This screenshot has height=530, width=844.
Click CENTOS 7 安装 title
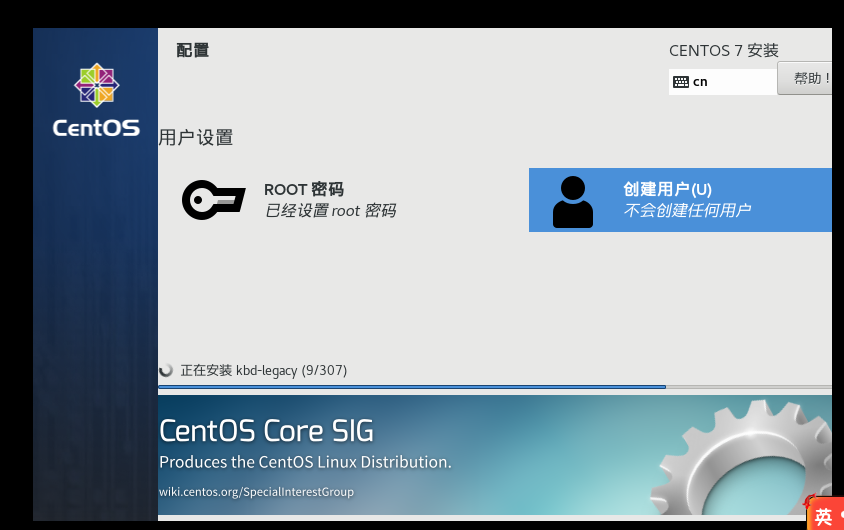point(723,51)
